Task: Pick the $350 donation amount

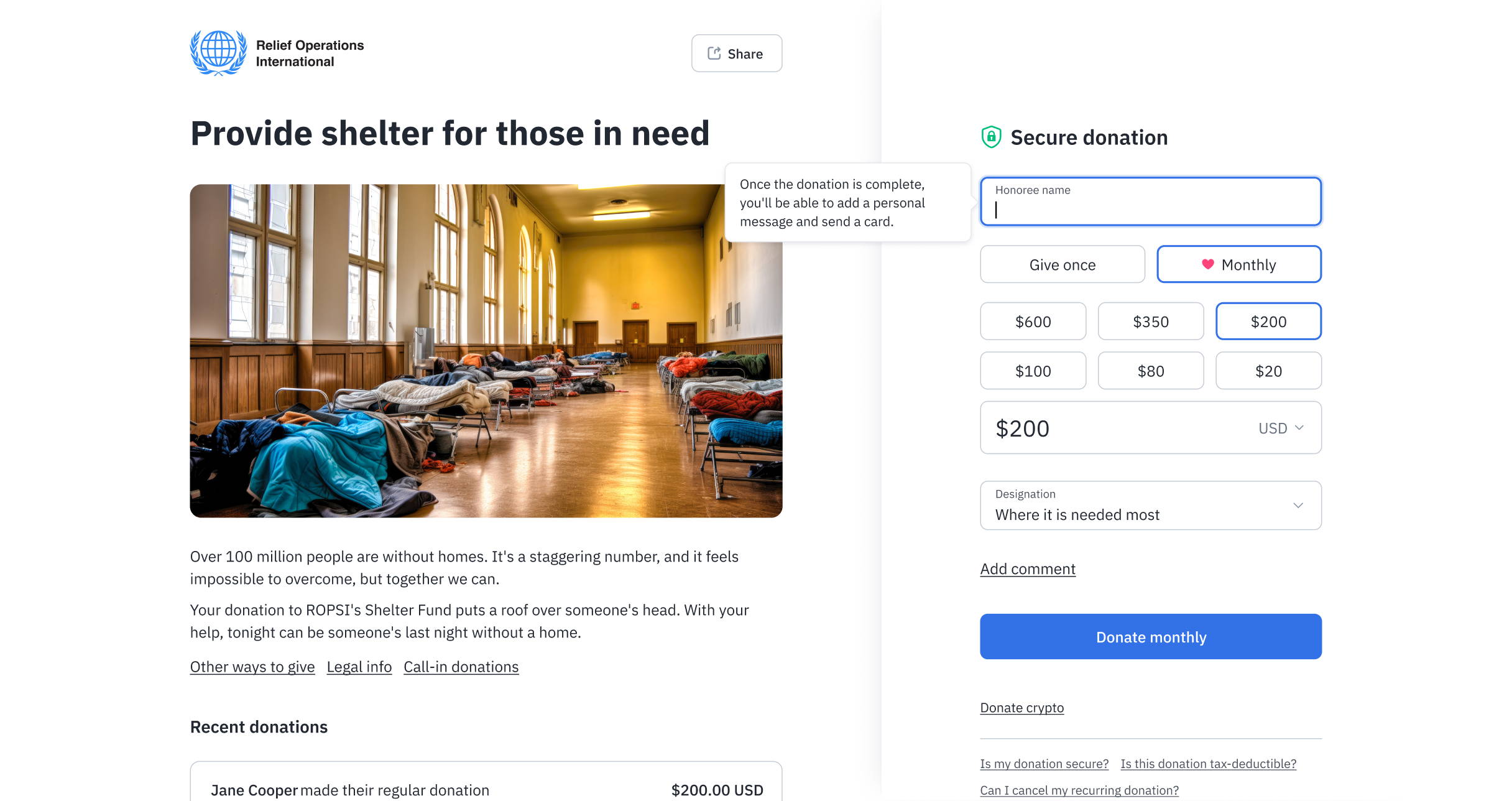Action: 1150,322
